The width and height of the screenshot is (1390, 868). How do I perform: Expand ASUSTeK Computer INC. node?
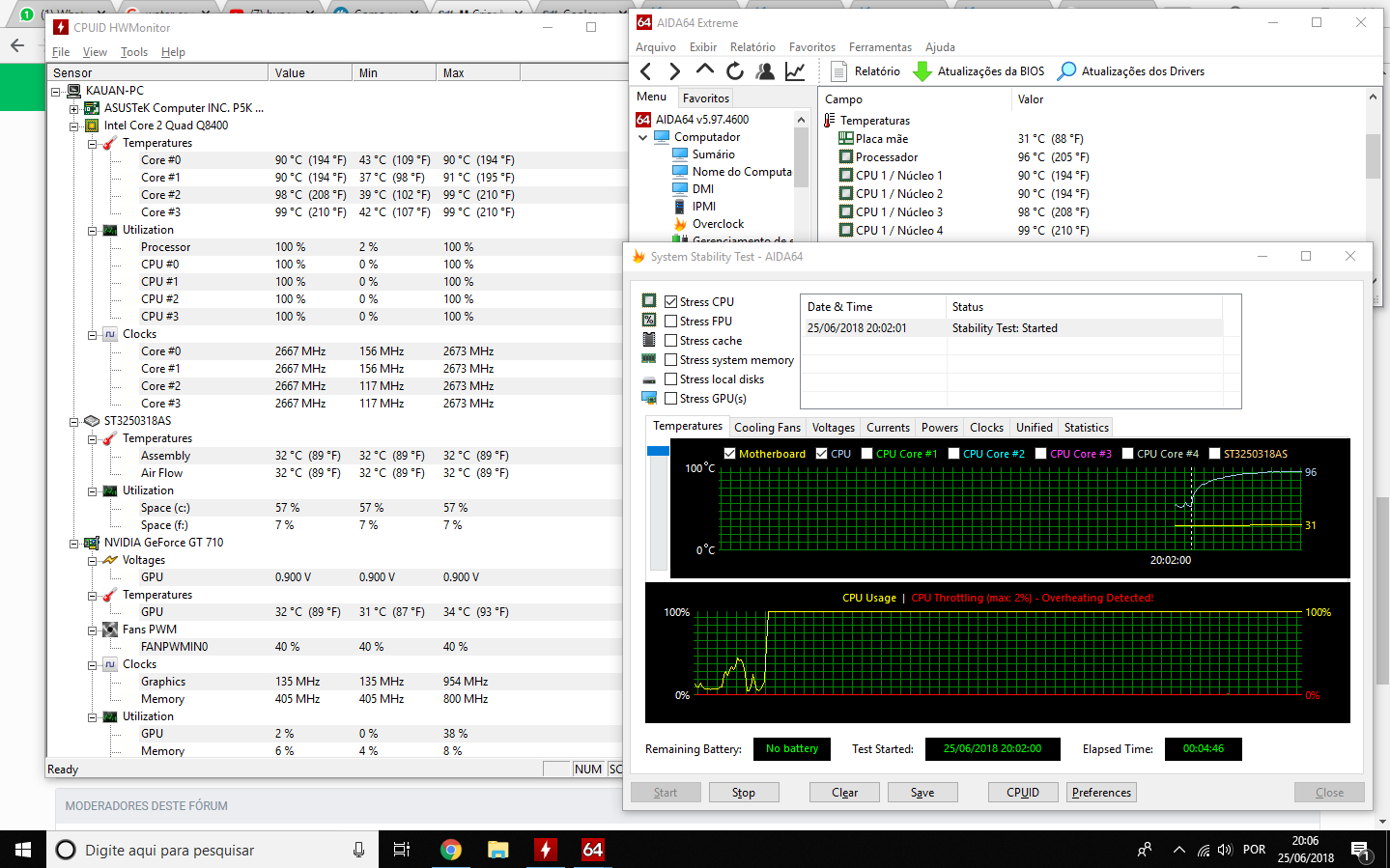point(73,109)
